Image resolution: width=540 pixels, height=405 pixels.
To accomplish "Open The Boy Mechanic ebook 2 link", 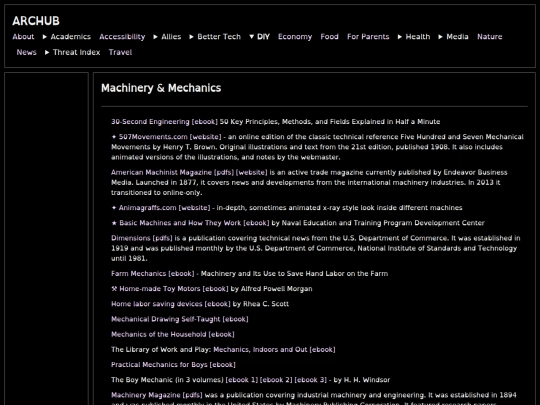I will (276, 380).
